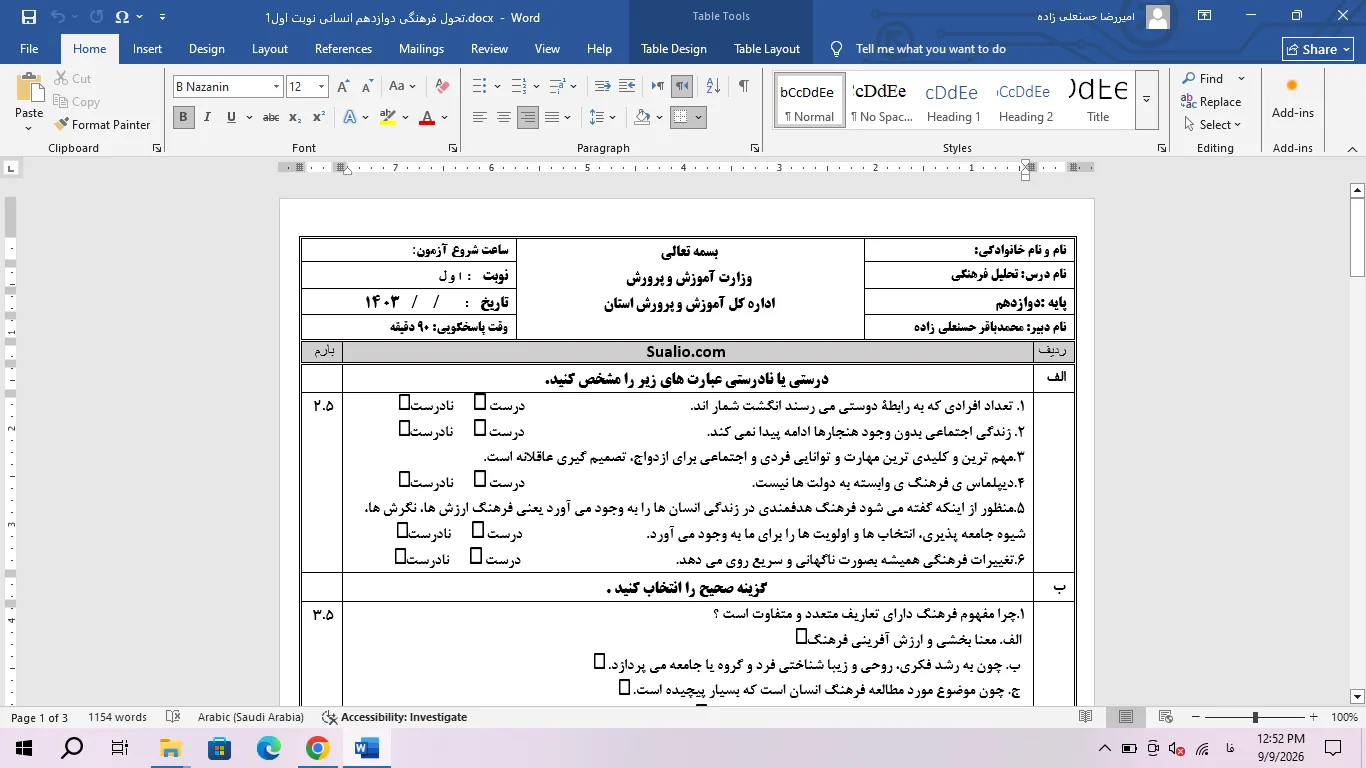
Task: Switch to Read Mode view in status bar
Action: 1086,717
